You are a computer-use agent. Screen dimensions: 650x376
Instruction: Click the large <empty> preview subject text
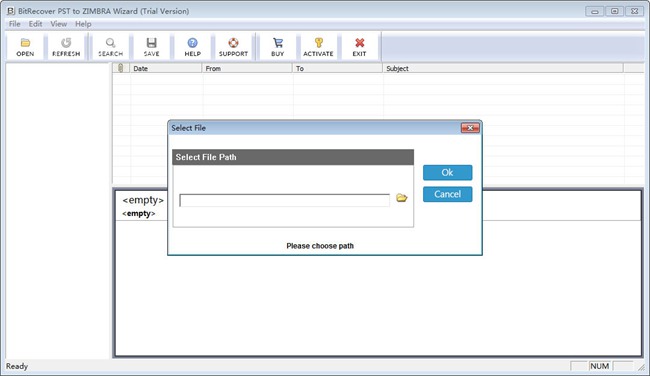click(x=143, y=200)
